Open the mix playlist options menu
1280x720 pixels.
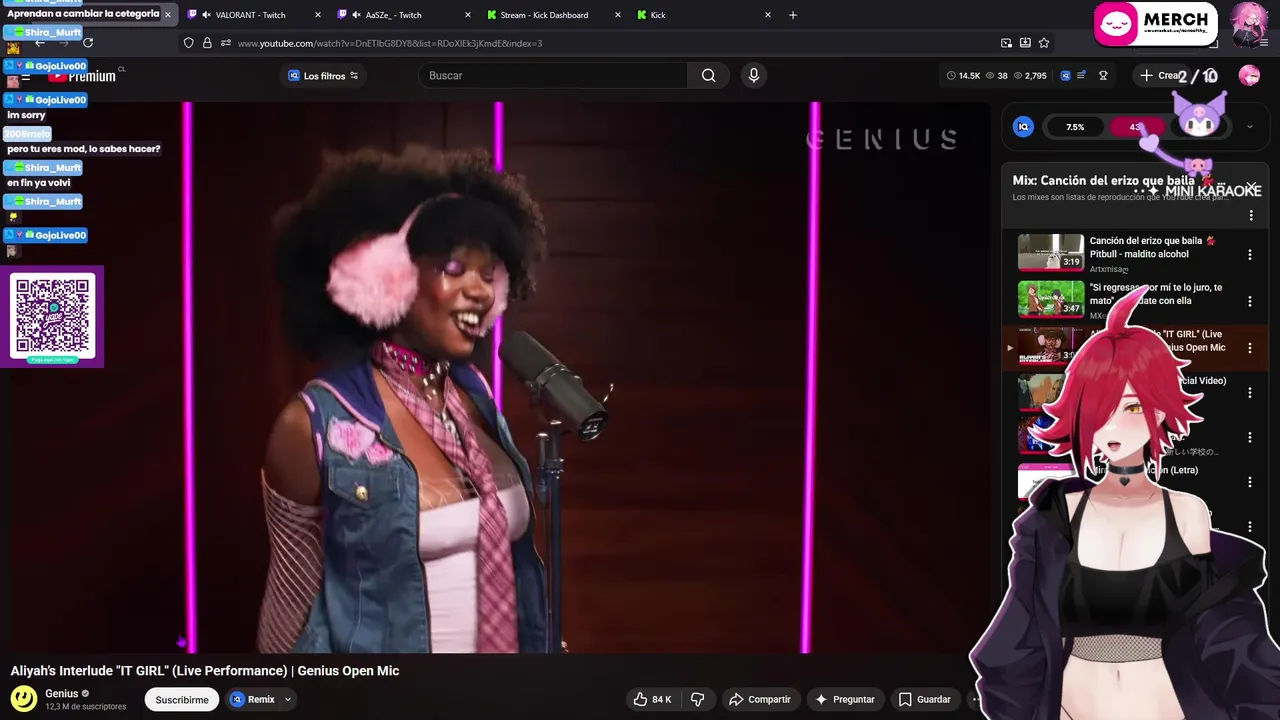tap(1250, 216)
